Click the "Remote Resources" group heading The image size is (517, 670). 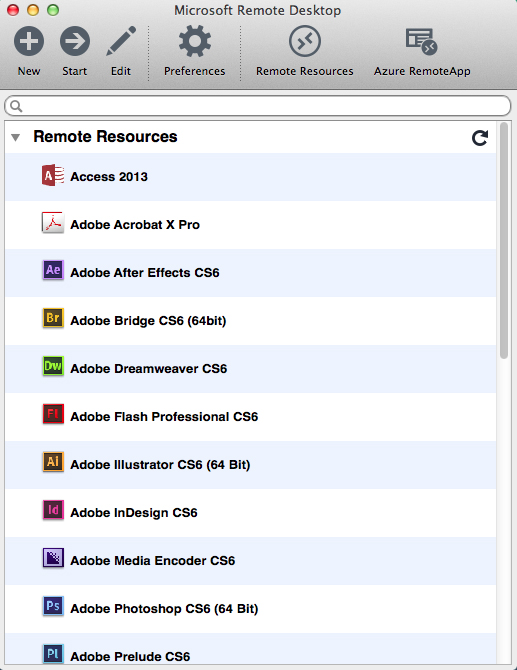pos(105,137)
